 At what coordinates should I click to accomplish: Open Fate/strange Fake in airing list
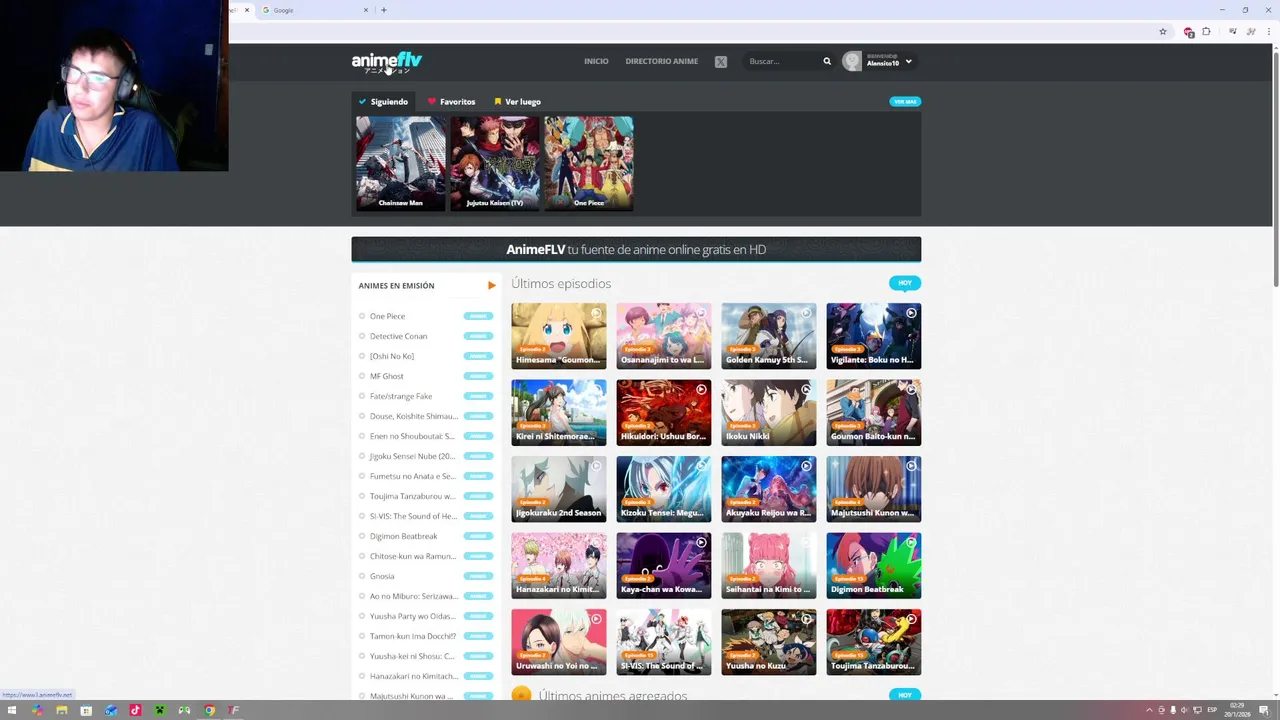(401, 396)
